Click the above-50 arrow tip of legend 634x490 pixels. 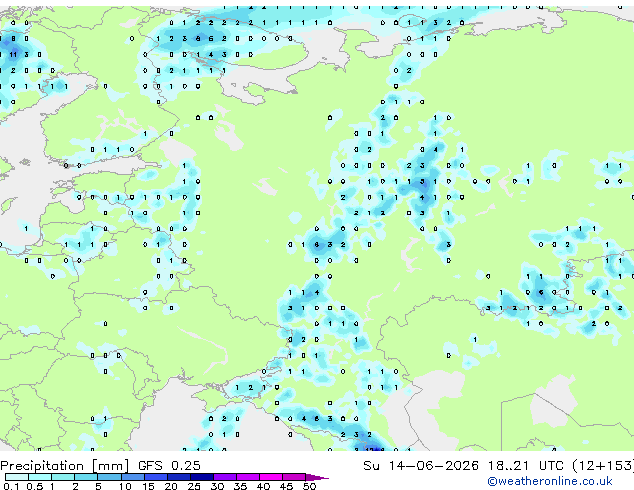point(317,477)
